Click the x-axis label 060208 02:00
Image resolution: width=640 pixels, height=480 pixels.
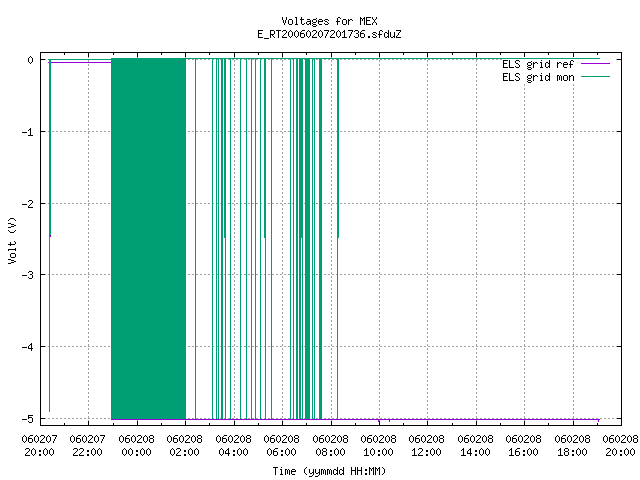tap(184, 446)
